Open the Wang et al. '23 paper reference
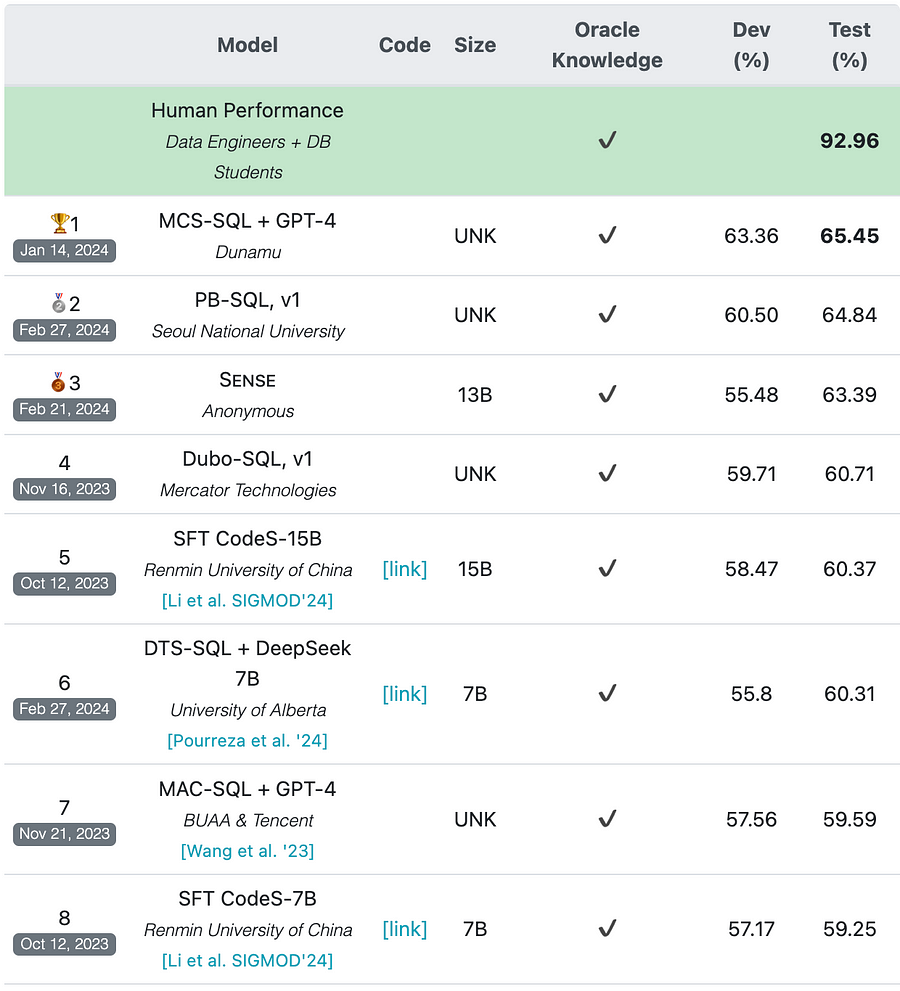The height and width of the screenshot is (991, 900). point(247,851)
